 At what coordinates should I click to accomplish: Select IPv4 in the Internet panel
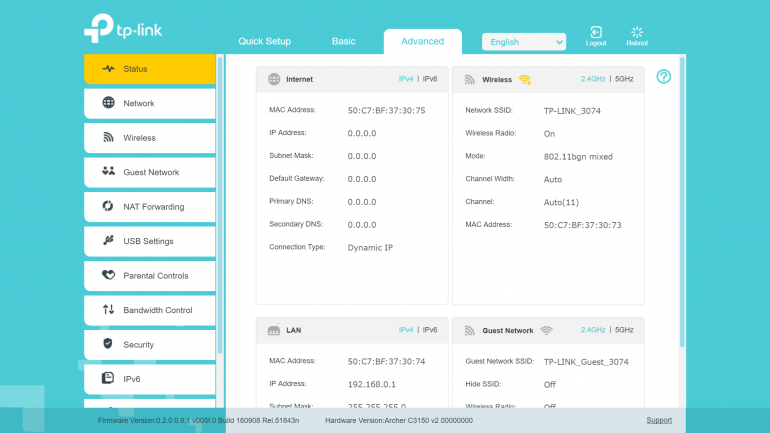pyautogui.click(x=406, y=79)
